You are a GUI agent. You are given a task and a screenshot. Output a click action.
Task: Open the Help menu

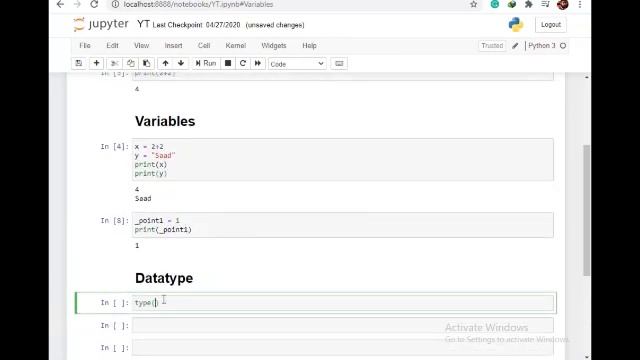click(309, 45)
